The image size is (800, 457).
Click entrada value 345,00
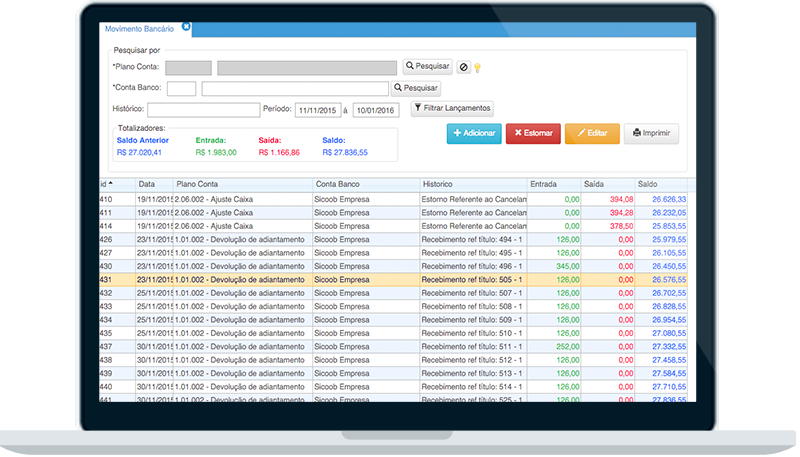click(568, 266)
